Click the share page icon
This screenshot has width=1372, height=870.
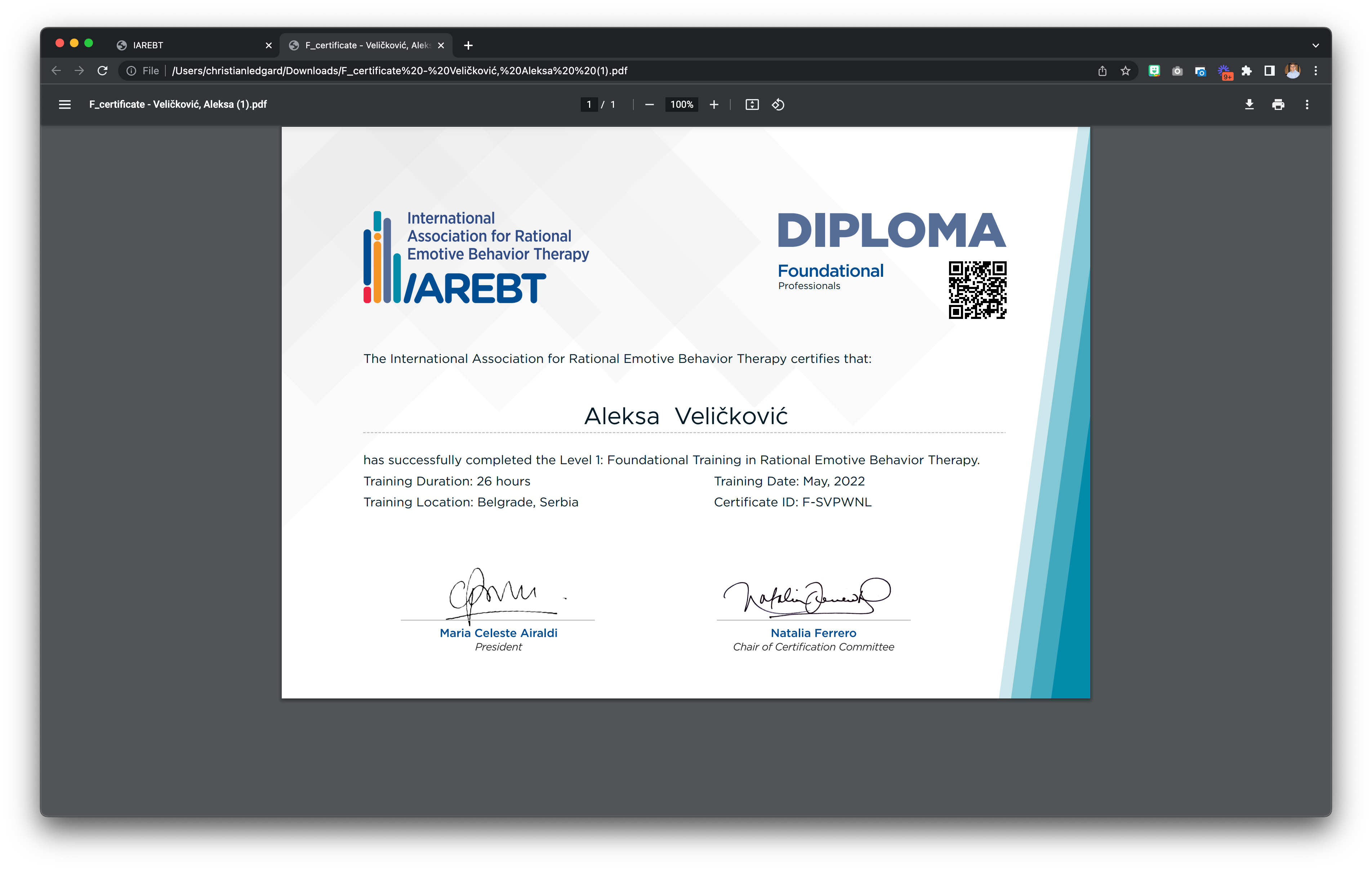tap(1102, 71)
